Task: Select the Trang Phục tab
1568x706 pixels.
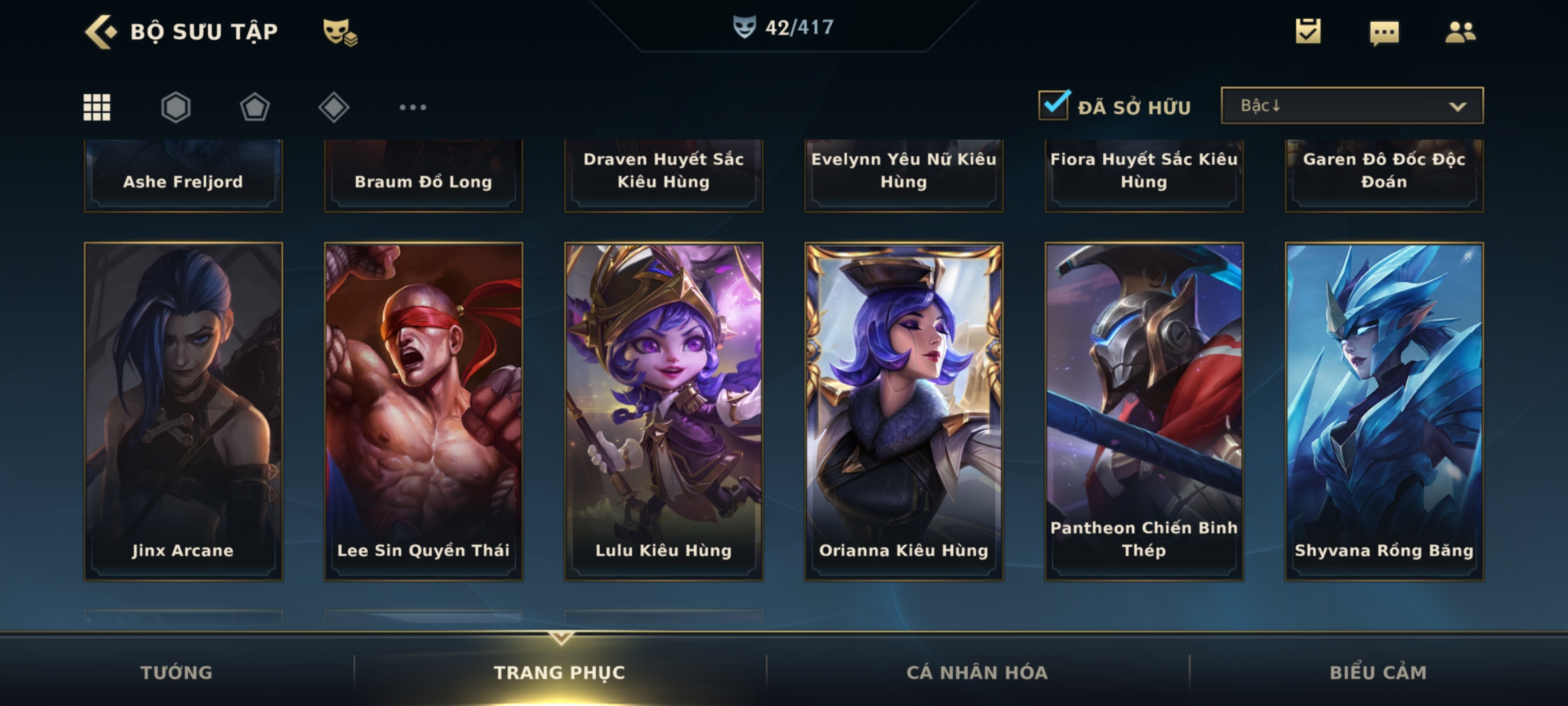Action: pyautogui.click(x=559, y=672)
